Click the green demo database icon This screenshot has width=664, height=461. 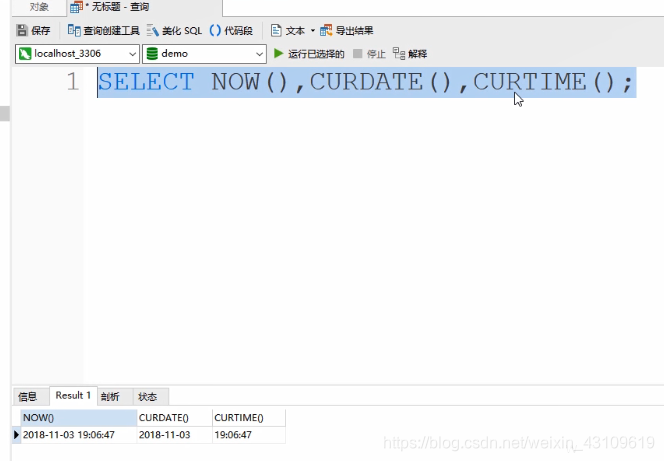(x=152, y=54)
